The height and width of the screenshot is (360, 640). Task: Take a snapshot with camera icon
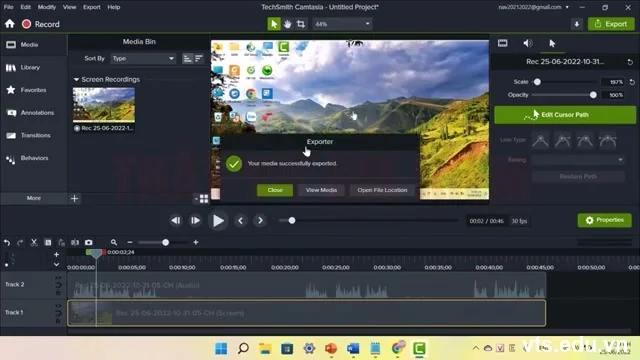point(89,242)
